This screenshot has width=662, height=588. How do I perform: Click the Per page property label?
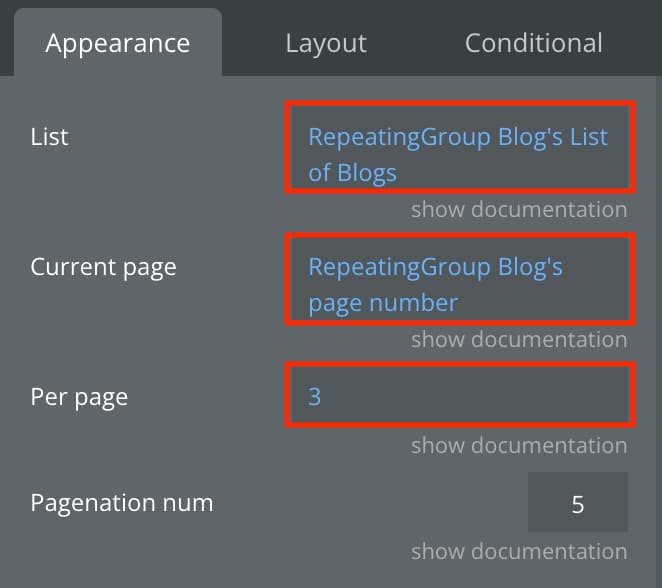(79, 398)
